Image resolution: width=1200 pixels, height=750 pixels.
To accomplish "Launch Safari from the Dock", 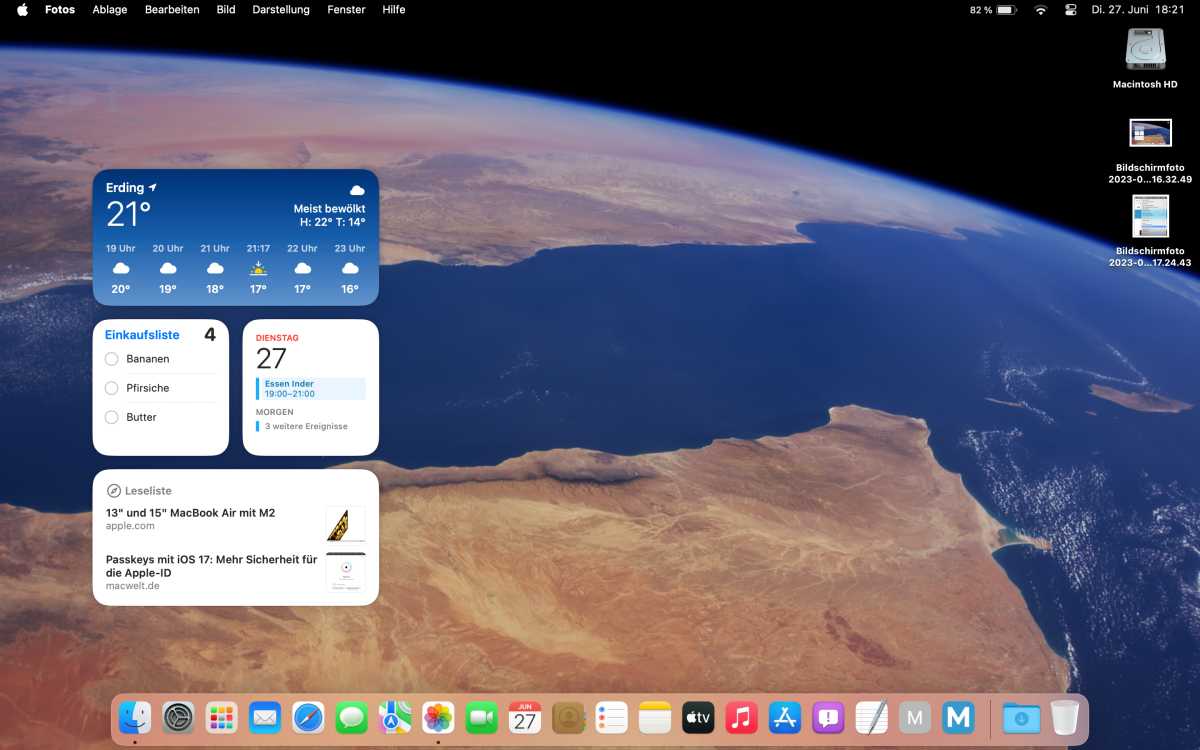I will [x=308, y=717].
